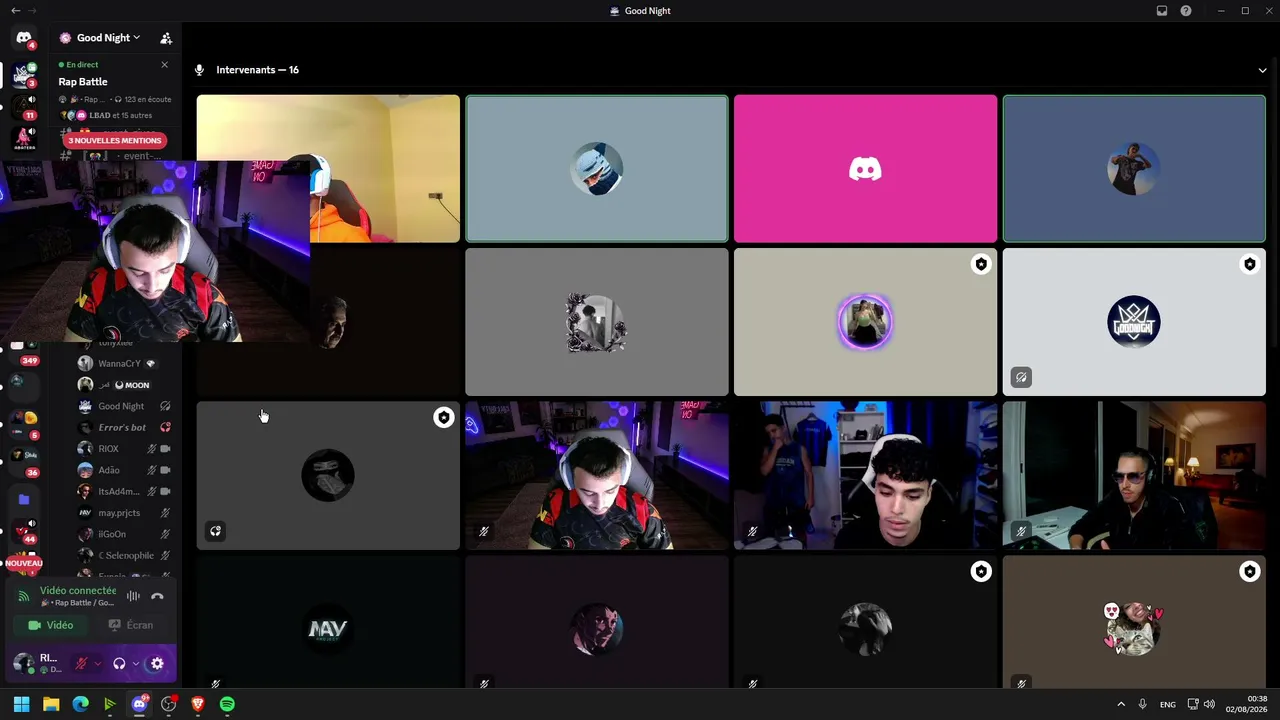Open OBS Studio from taskbar
This screenshot has height=720, width=1280.
click(169, 704)
